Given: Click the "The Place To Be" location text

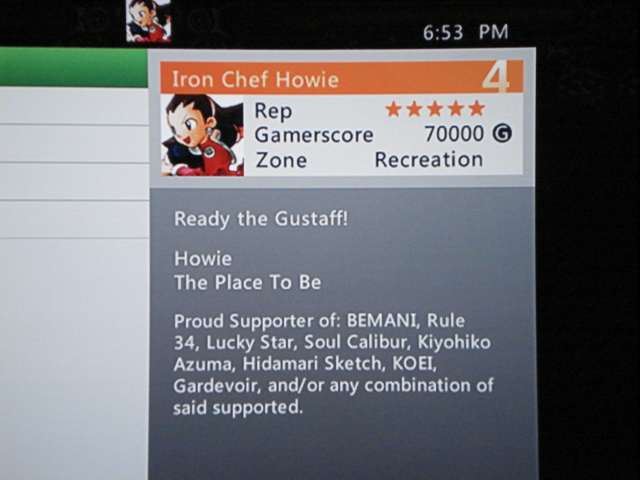Looking at the screenshot, I should 247,282.
